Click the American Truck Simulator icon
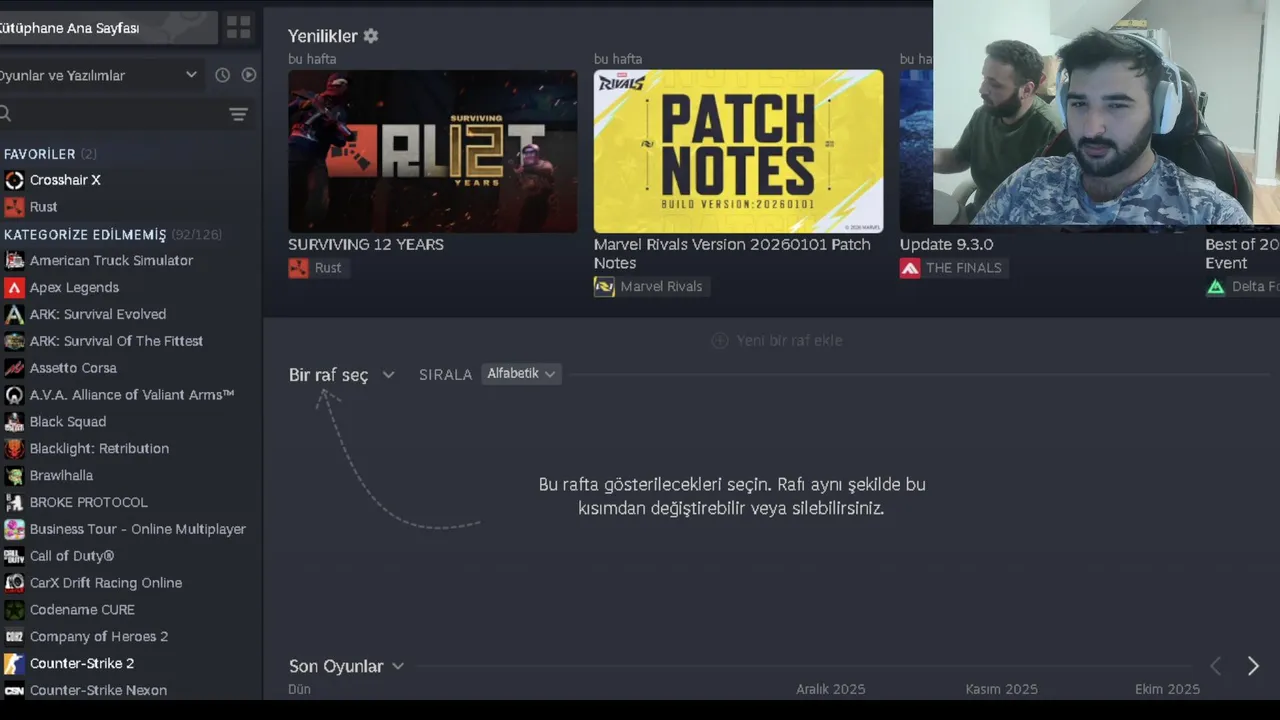Viewport: 1280px width, 720px height. pos(14,260)
